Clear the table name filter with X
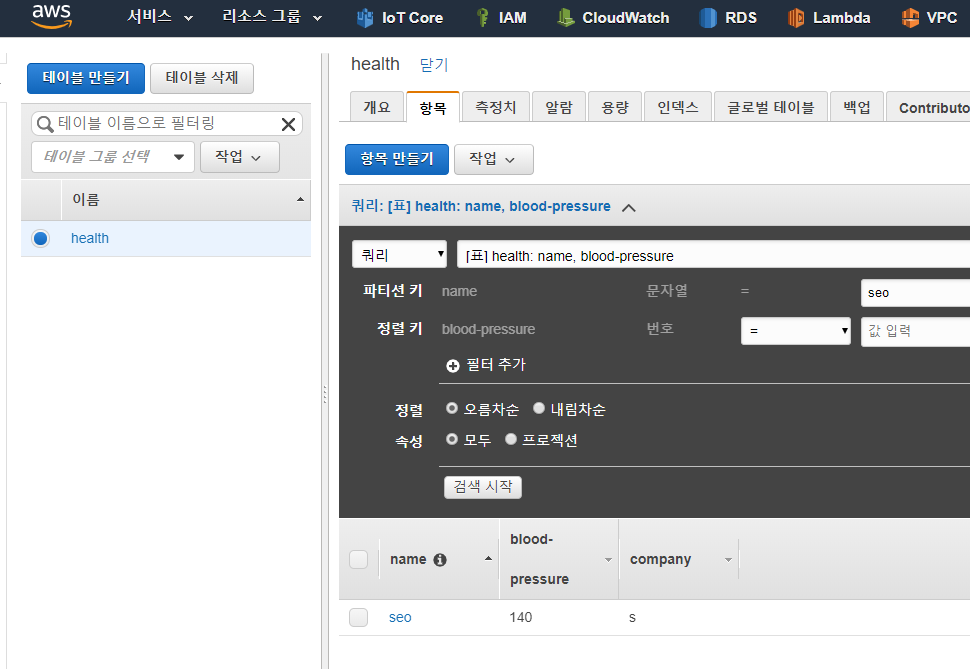The height and width of the screenshot is (669, 970). coord(288,124)
